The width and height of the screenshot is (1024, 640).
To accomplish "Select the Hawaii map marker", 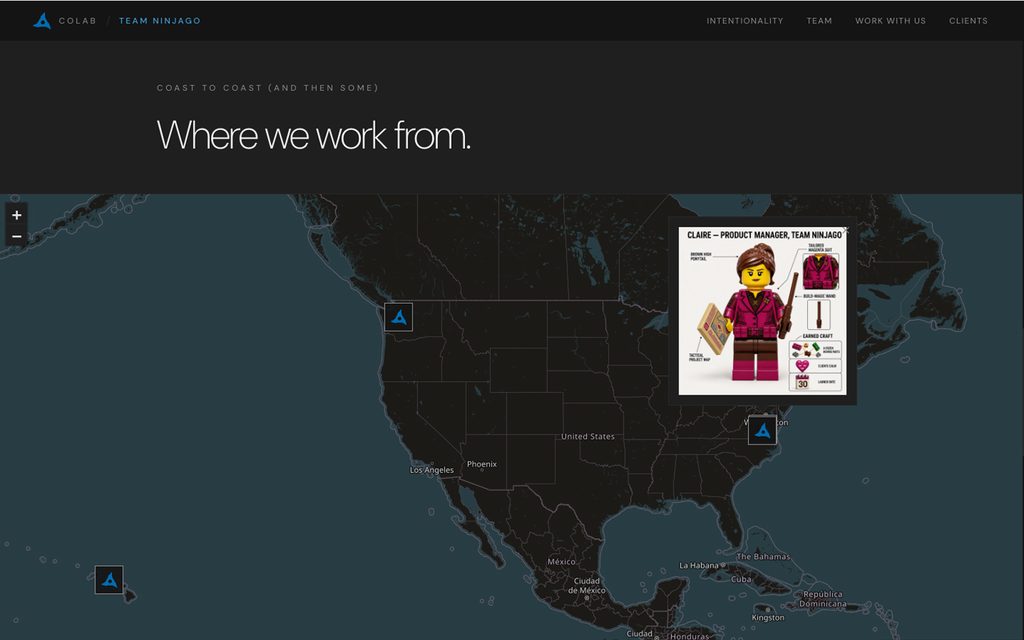I will (x=109, y=580).
